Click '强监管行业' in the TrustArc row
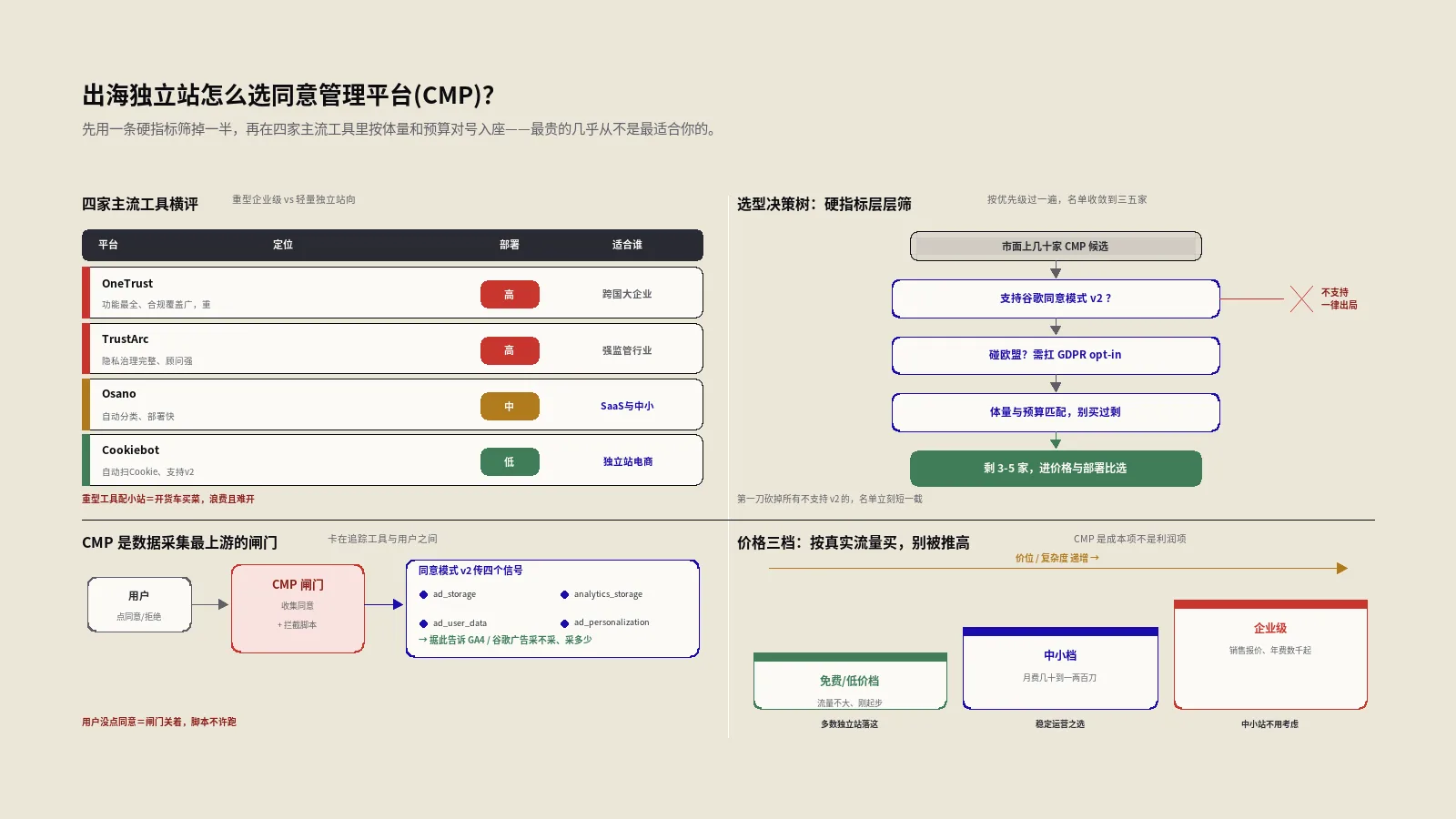Viewport: 1456px width, 819px height. click(627, 350)
